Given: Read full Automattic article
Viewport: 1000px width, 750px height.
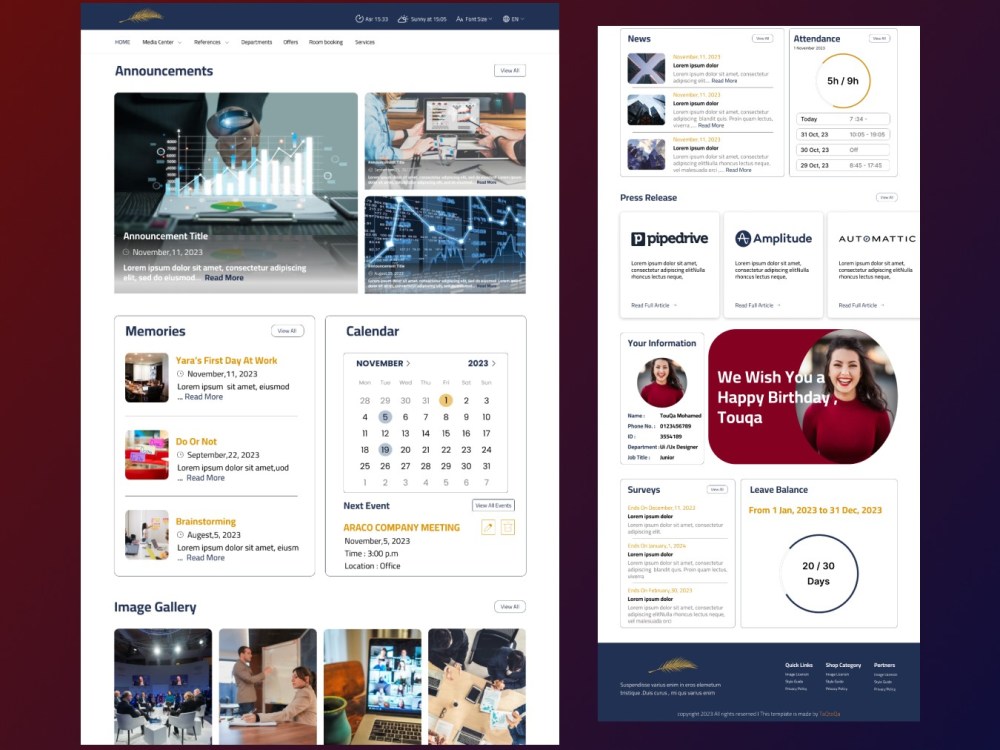Looking at the screenshot, I should (862, 305).
